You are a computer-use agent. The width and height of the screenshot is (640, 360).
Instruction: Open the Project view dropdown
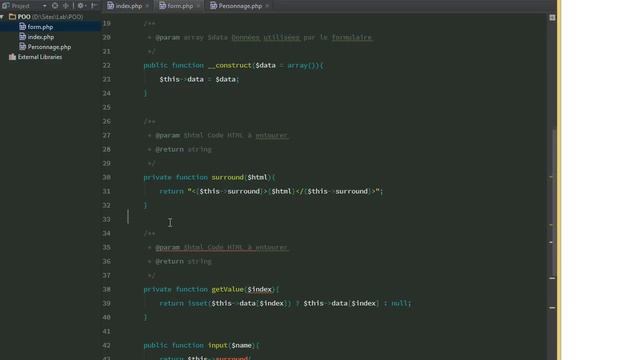[x=44, y=6]
